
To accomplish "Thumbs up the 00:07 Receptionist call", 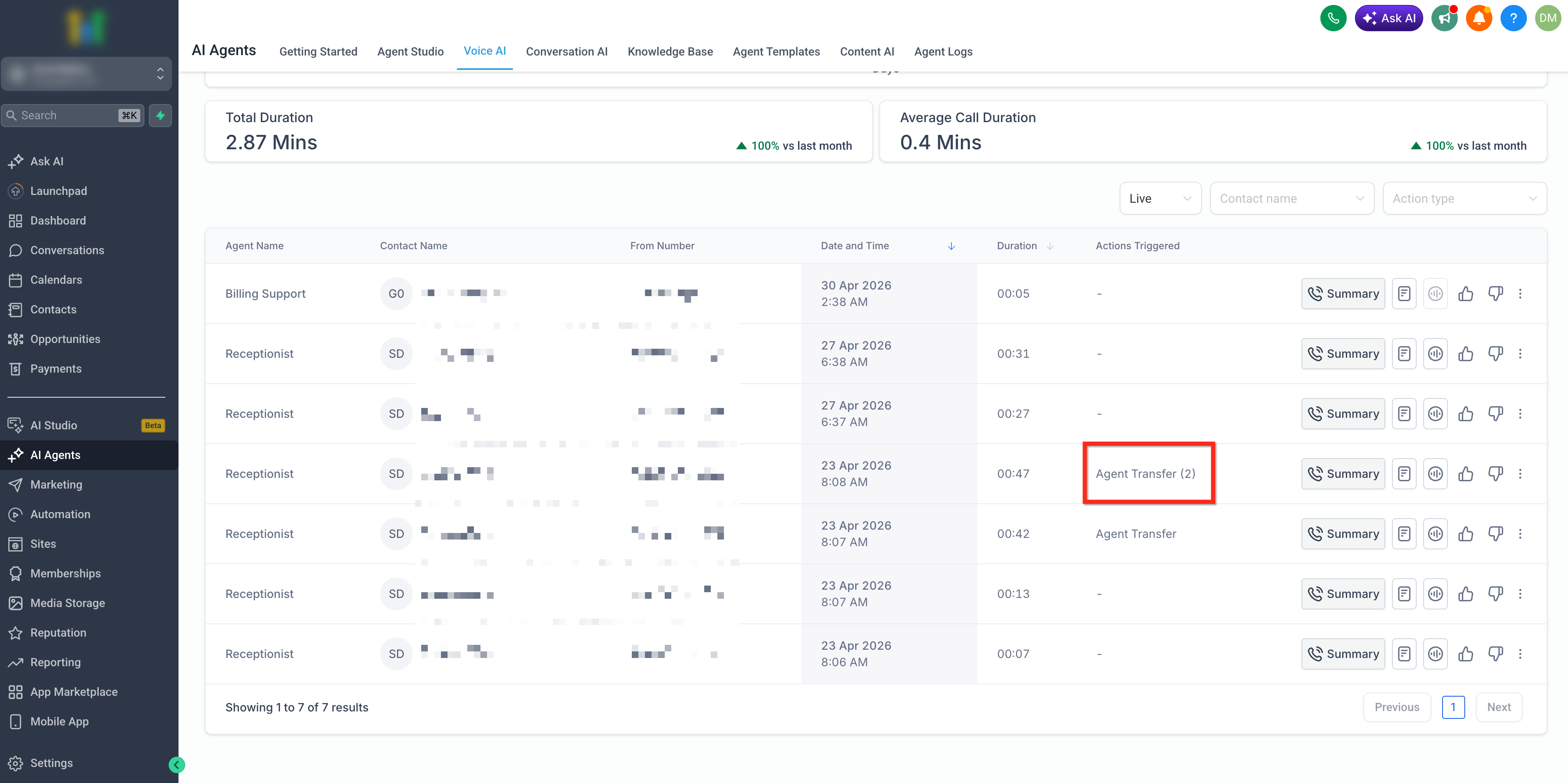I will pyautogui.click(x=1465, y=654).
